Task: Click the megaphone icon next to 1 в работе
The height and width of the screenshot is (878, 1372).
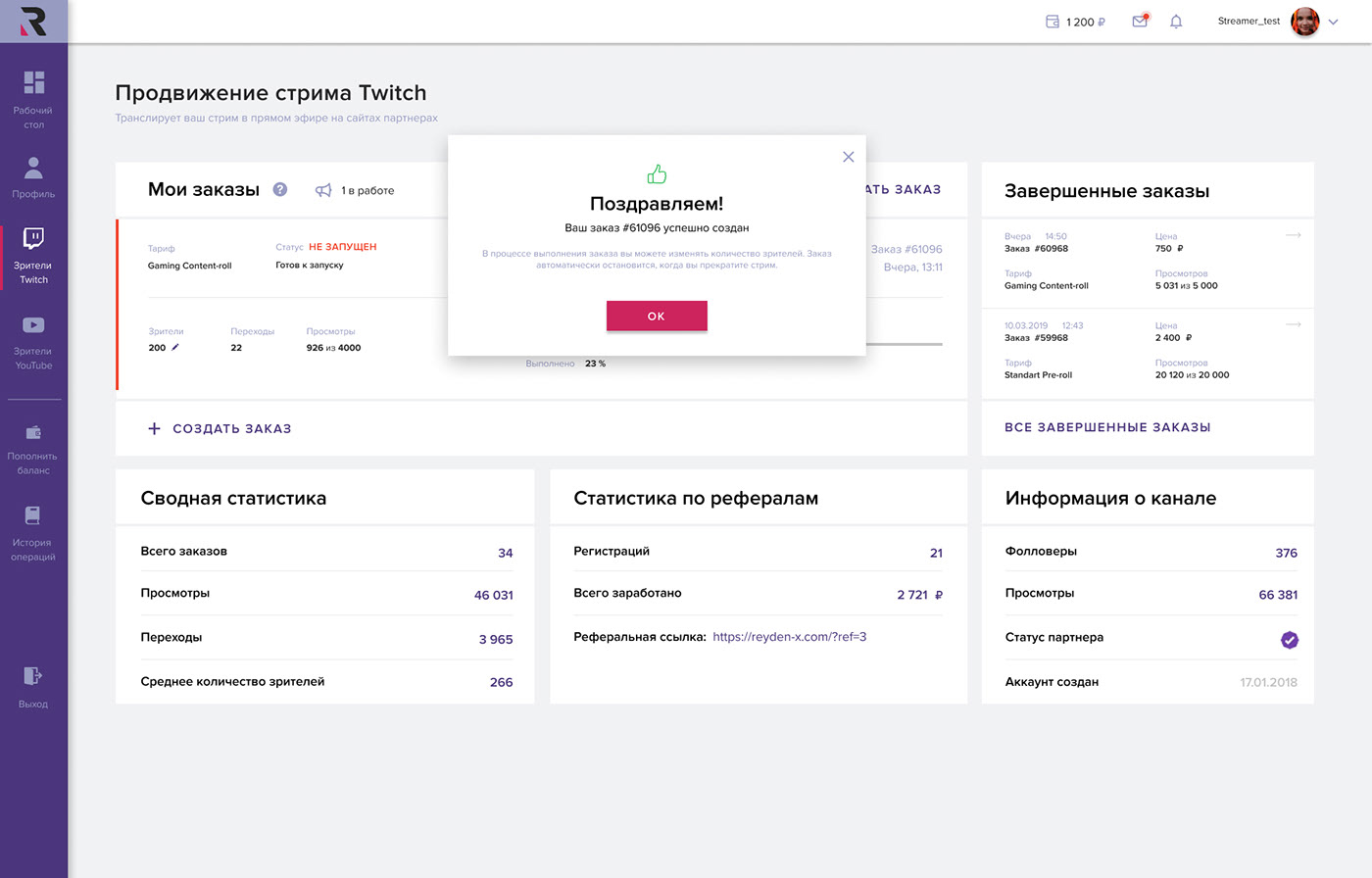Action: (x=323, y=190)
